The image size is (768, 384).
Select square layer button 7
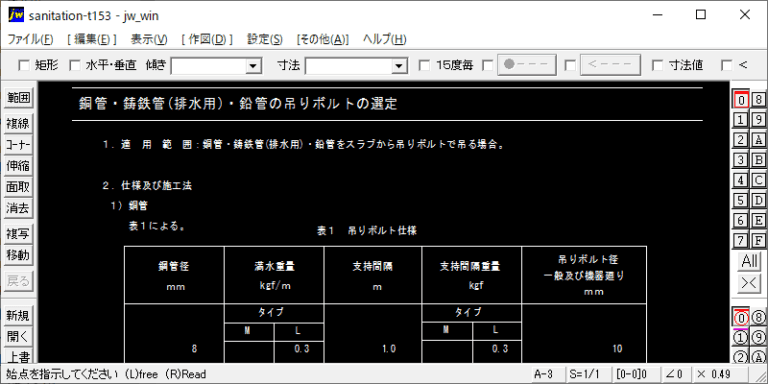pyautogui.click(x=742, y=240)
